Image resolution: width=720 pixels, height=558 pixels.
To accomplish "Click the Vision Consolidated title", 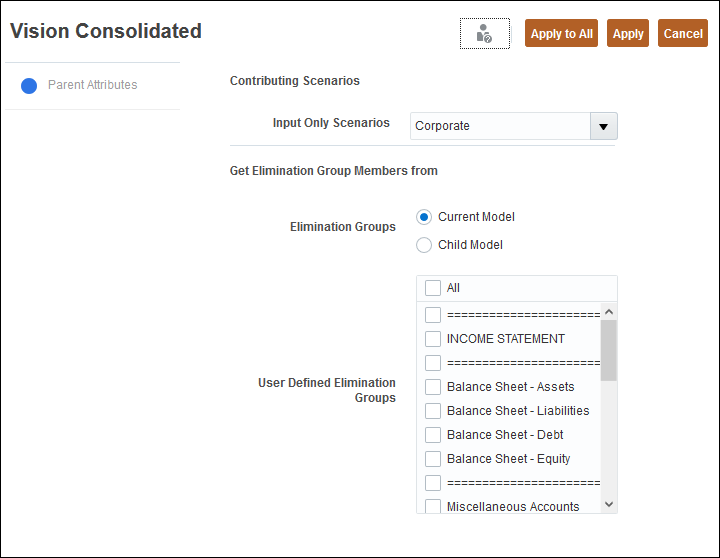I will coord(106,31).
